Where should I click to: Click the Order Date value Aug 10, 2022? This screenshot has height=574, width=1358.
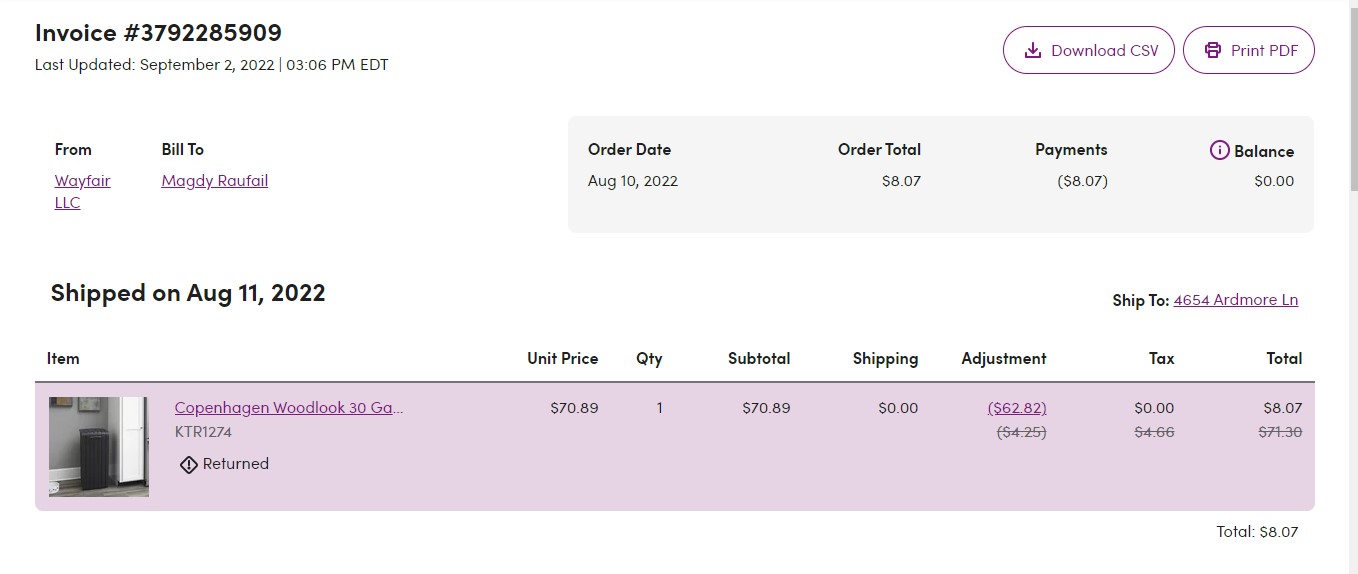(x=633, y=181)
